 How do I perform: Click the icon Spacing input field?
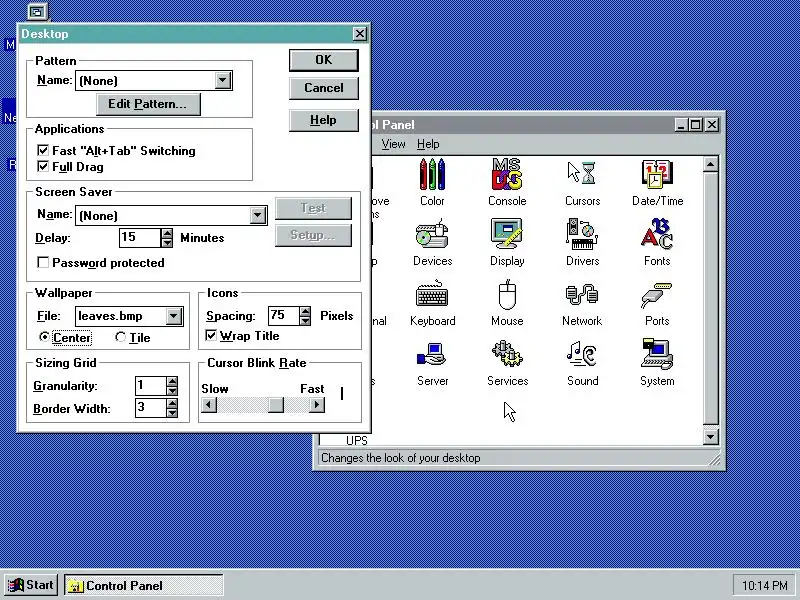(x=284, y=316)
